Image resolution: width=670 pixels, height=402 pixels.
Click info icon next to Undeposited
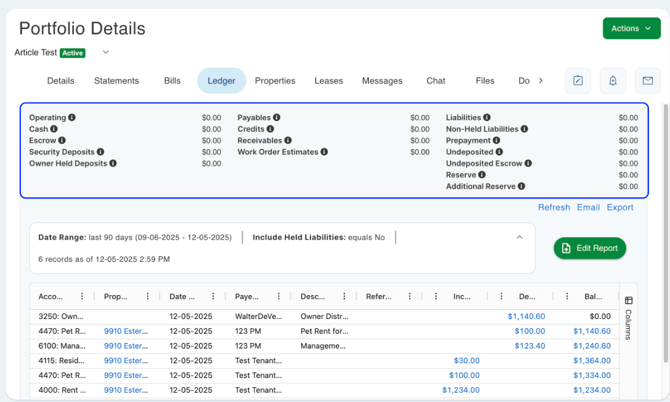pos(499,152)
